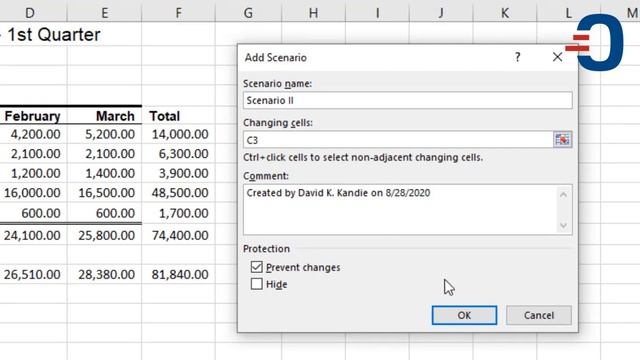Image resolution: width=640 pixels, height=360 pixels.
Task: Edit the Scenario name field
Action: tap(407, 100)
